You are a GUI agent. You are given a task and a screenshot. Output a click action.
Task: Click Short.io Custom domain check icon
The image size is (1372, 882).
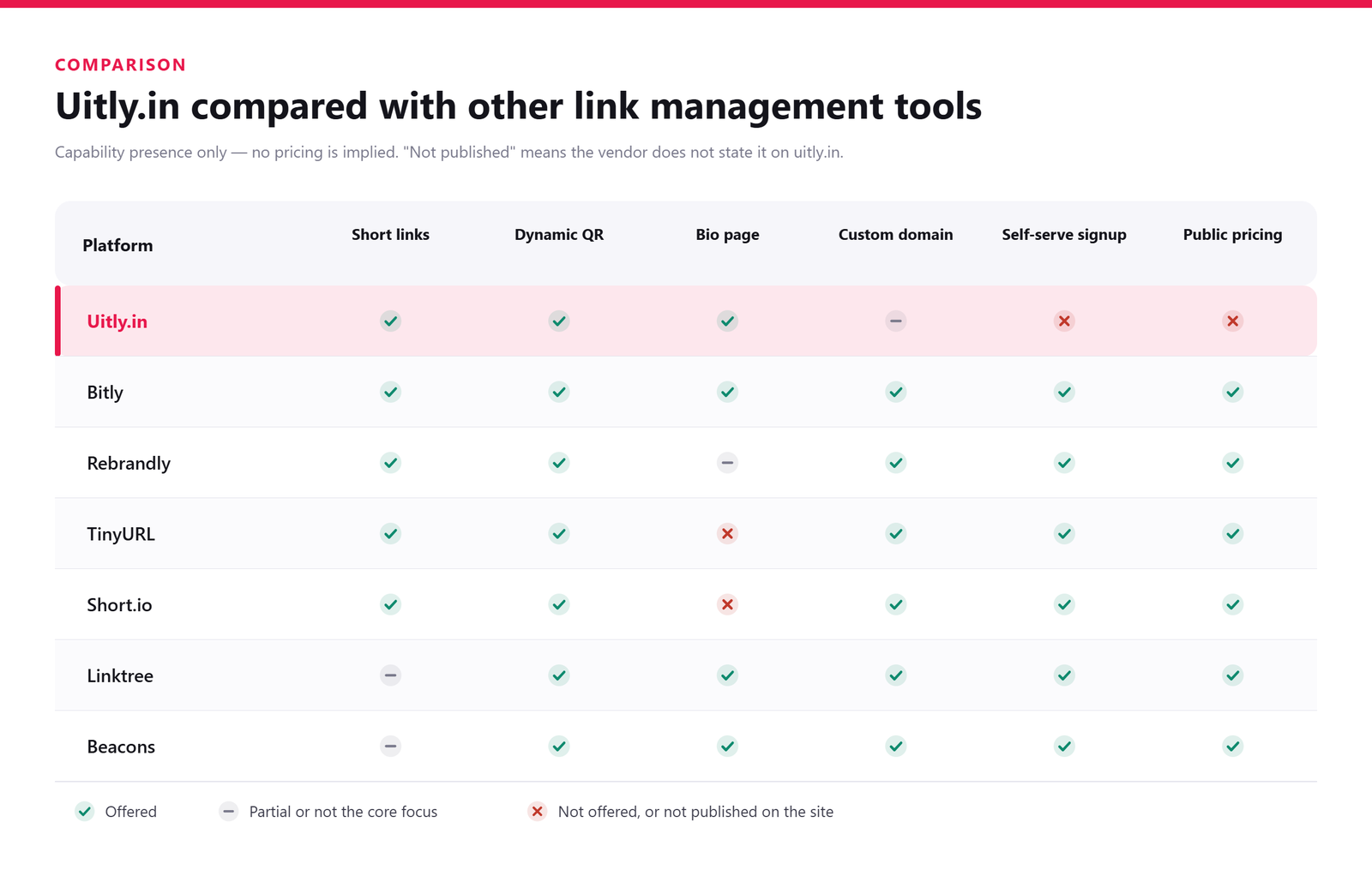(x=896, y=604)
